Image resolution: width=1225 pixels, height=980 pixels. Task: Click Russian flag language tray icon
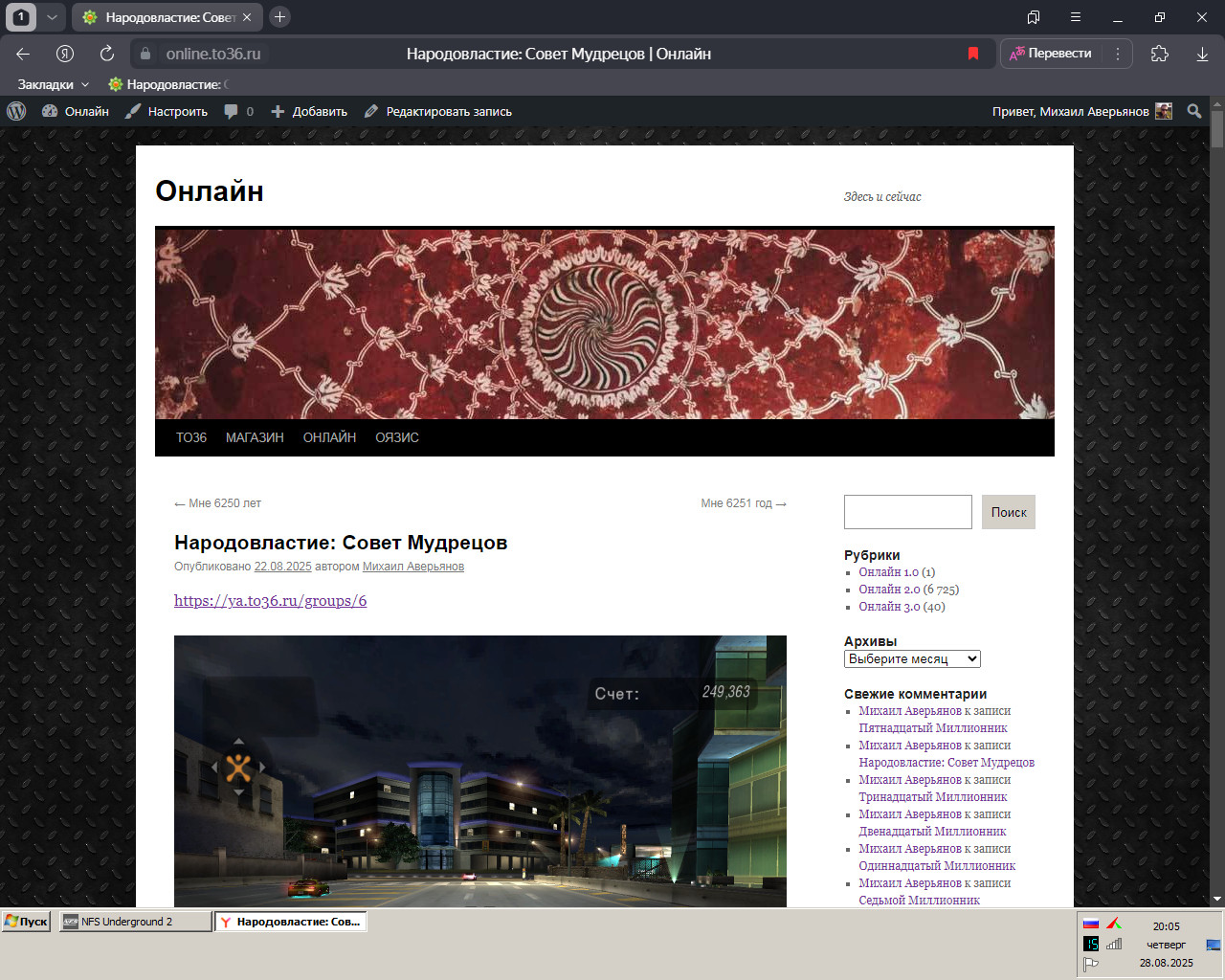point(1090,924)
